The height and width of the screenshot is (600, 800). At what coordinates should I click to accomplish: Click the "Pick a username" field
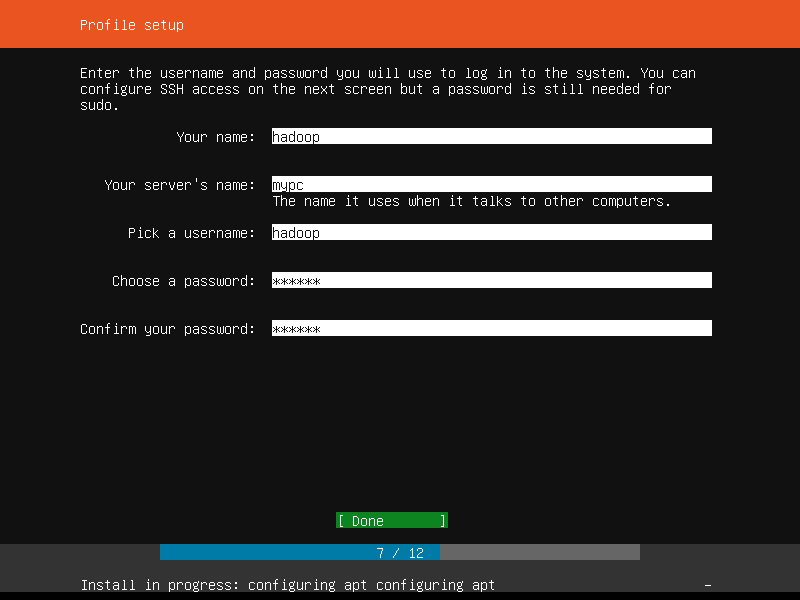tap(492, 232)
